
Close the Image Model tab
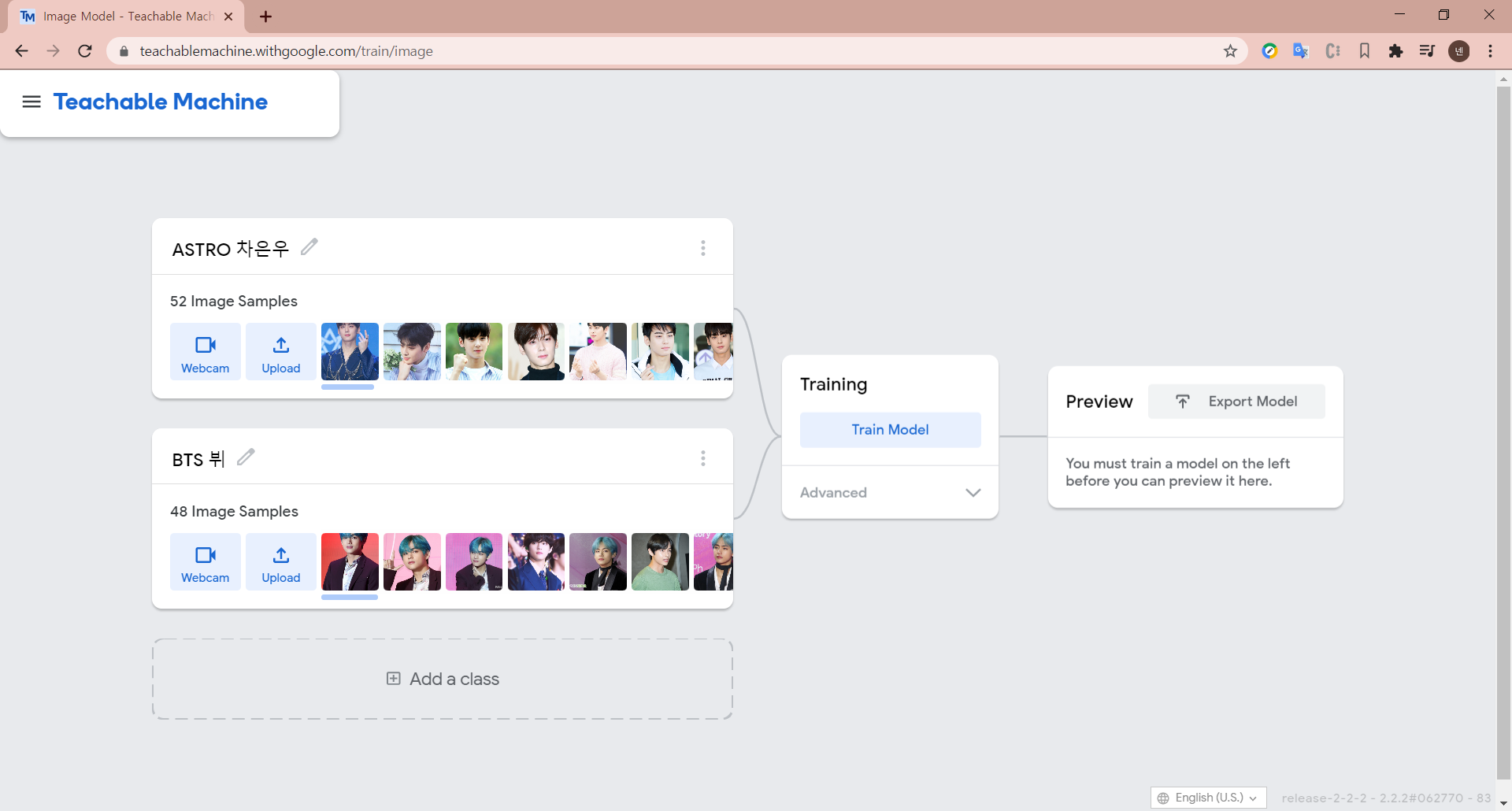tap(228, 17)
